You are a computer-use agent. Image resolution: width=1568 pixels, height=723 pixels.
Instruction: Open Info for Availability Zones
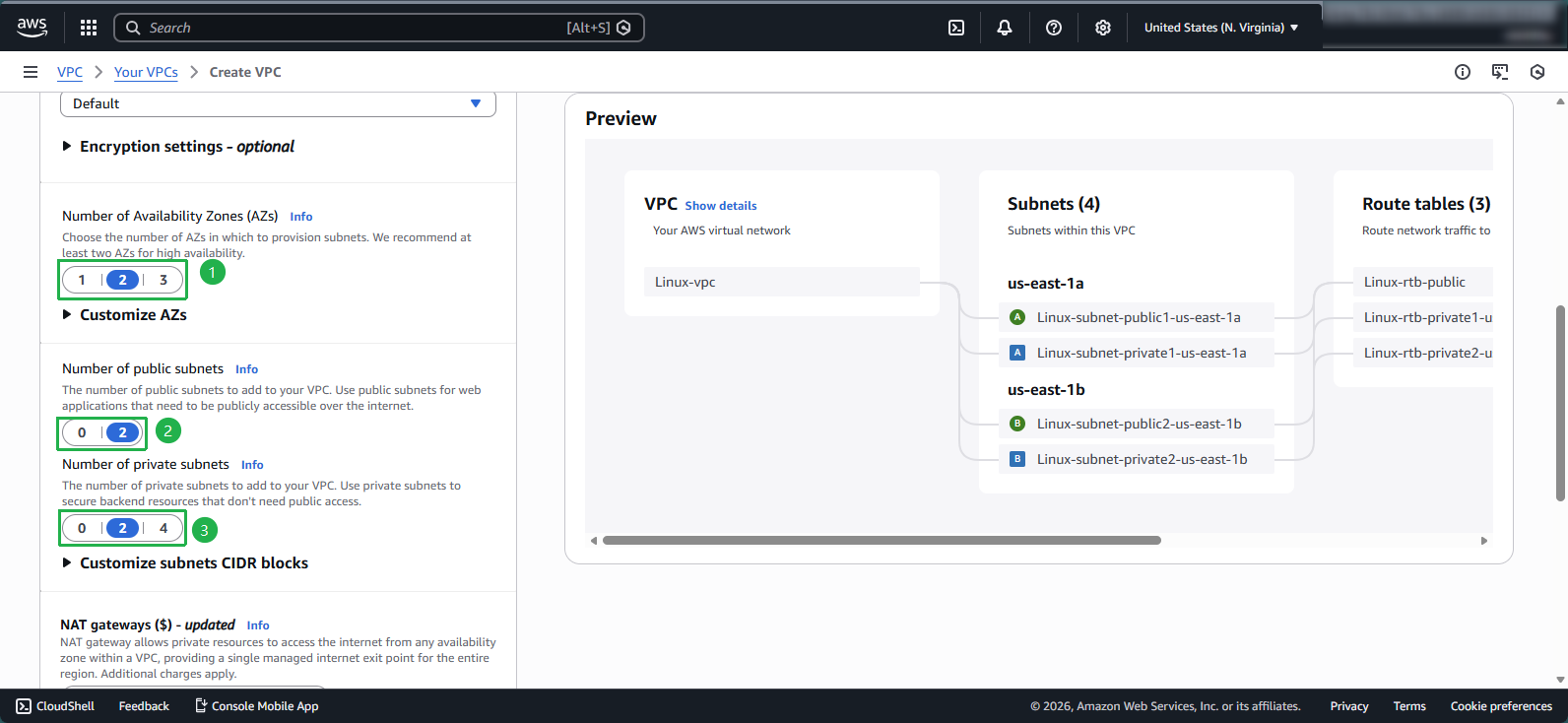[301, 217]
